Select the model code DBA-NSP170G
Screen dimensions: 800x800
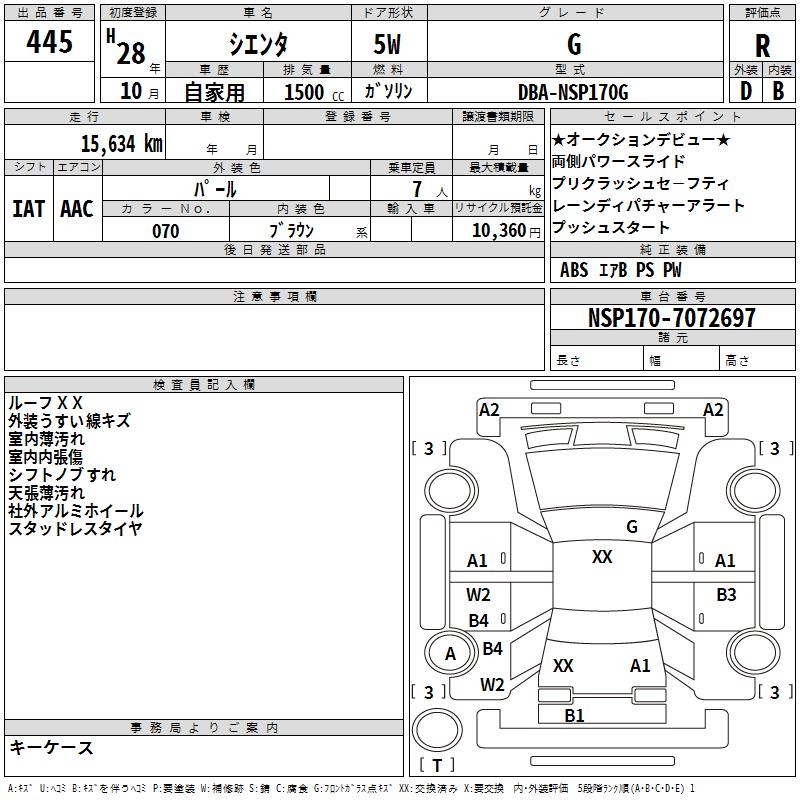tap(573, 92)
